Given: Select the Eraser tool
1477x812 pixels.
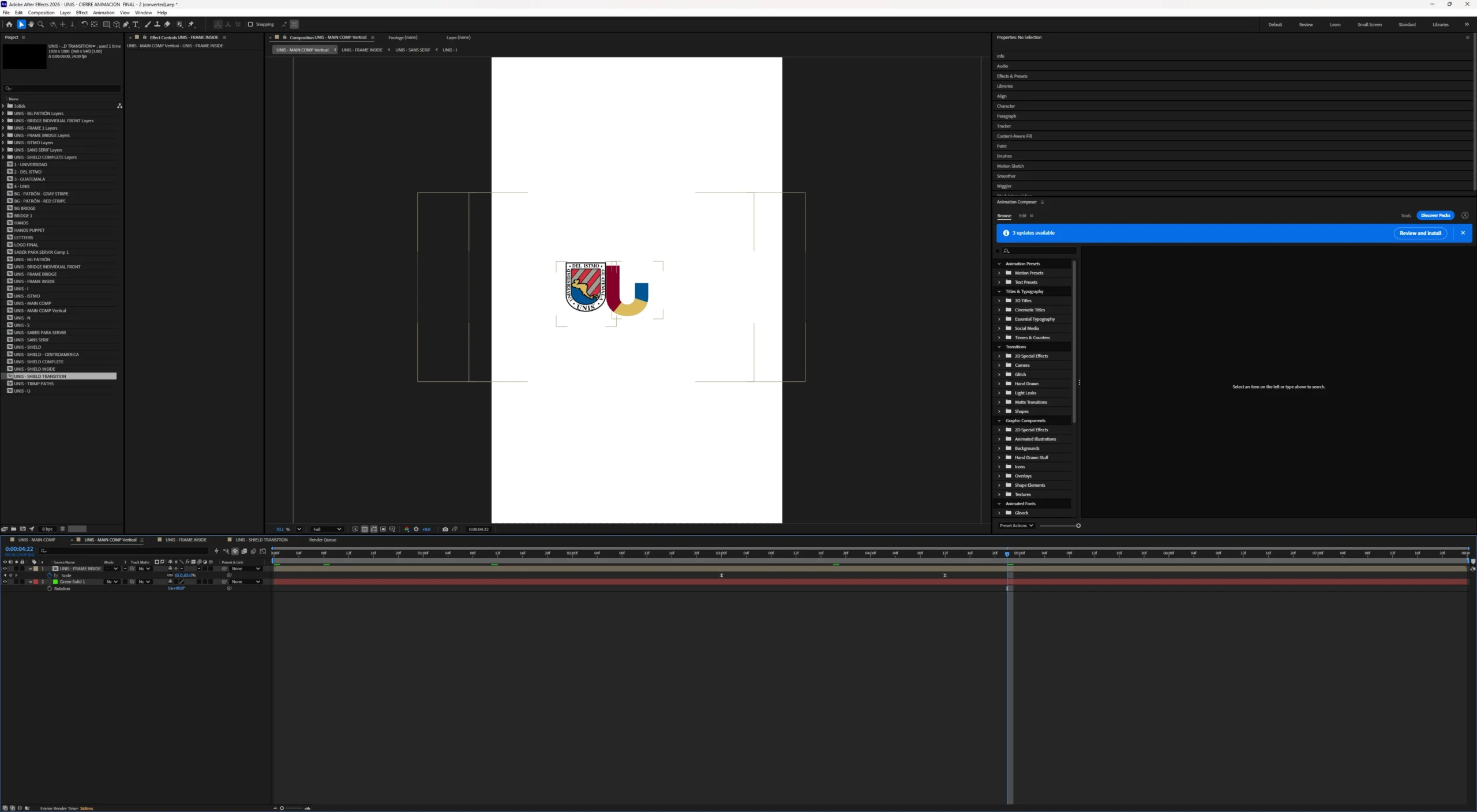Looking at the screenshot, I should pyautogui.click(x=167, y=24).
